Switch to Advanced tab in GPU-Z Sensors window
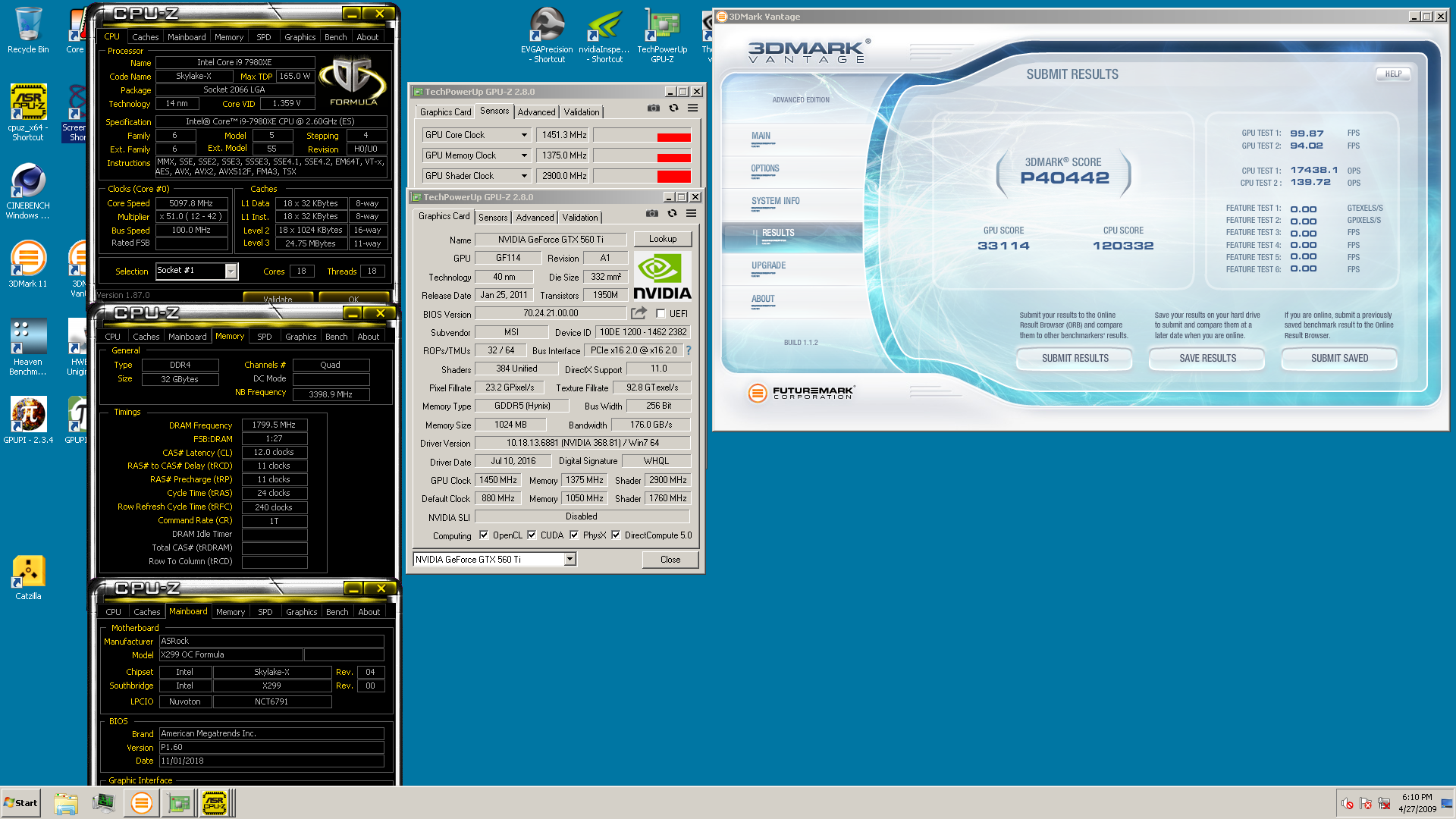The image size is (1456, 819). click(x=536, y=112)
